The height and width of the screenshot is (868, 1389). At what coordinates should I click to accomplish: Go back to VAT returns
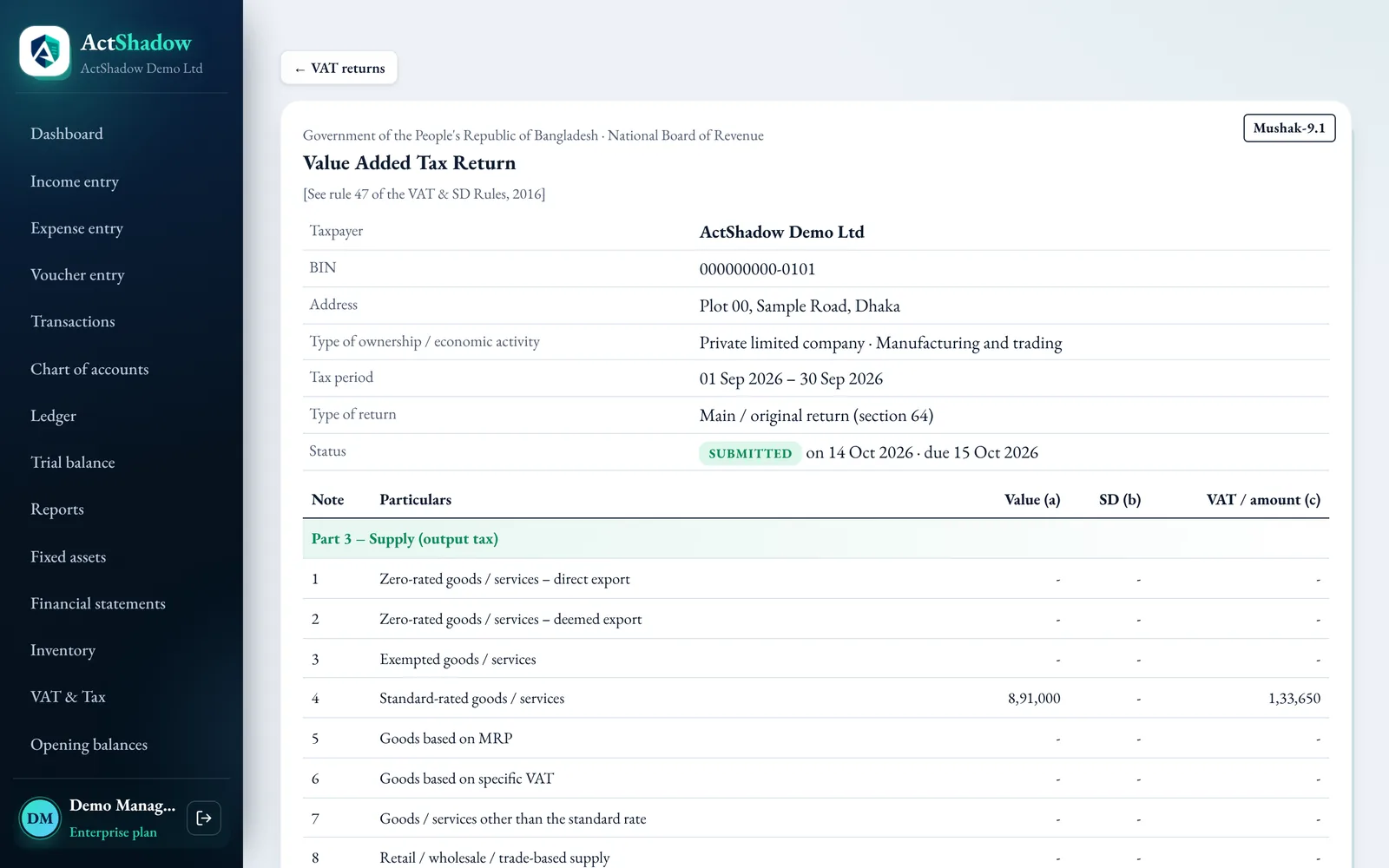(339, 68)
